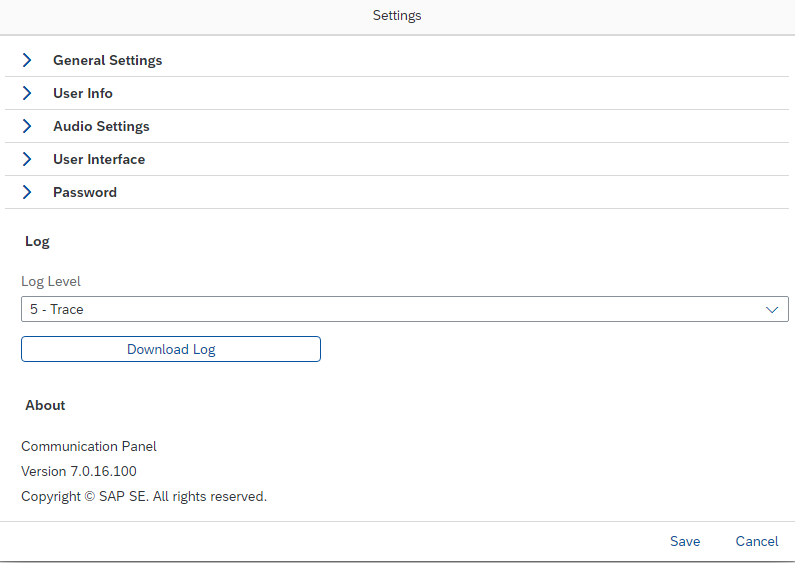The height and width of the screenshot is (563, 795).
Task: Cancel the Settings dialog
Action: [x=756, y=541]
